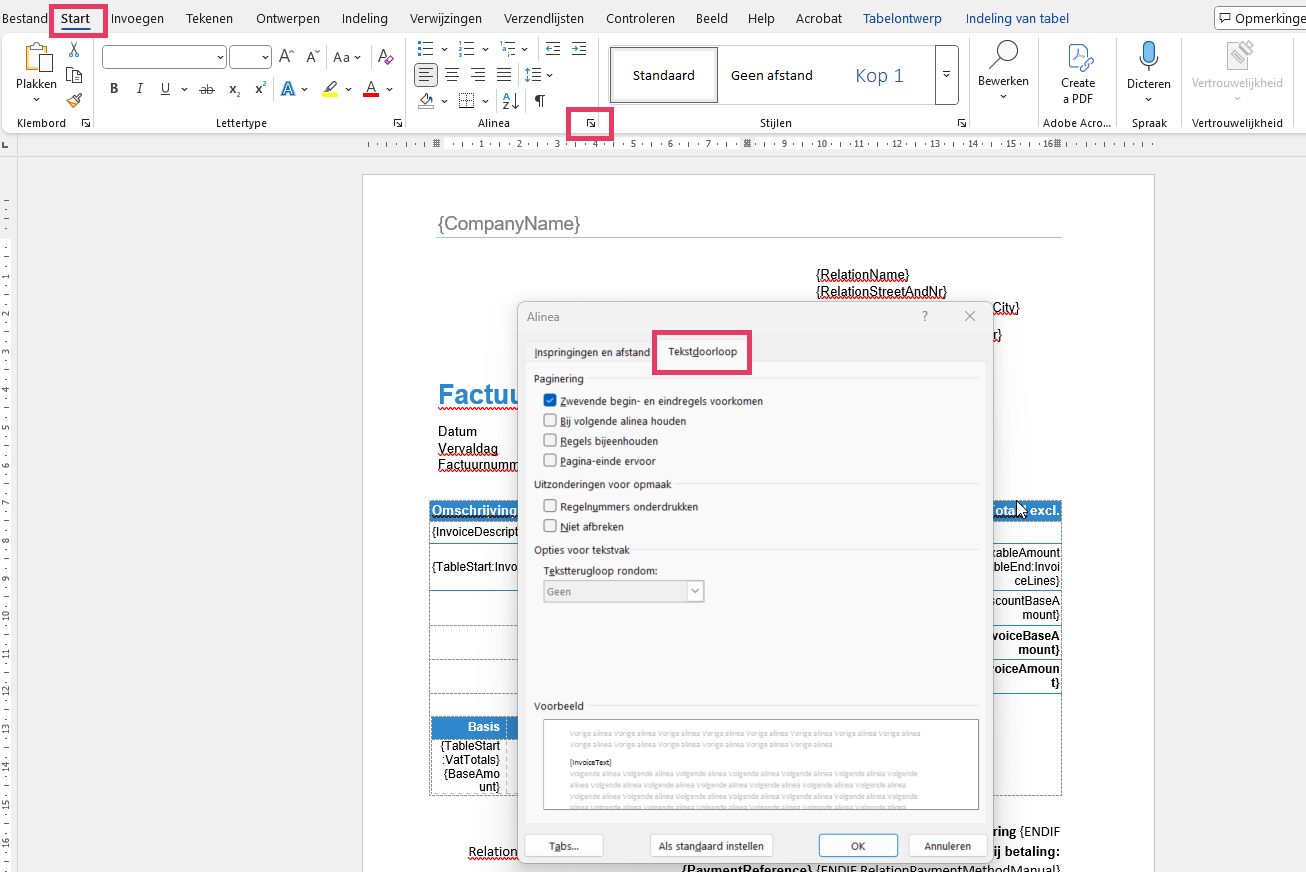Click the Als standaard instellen button
This screenshot has width=1306, height=872.
tap(711, 845)
